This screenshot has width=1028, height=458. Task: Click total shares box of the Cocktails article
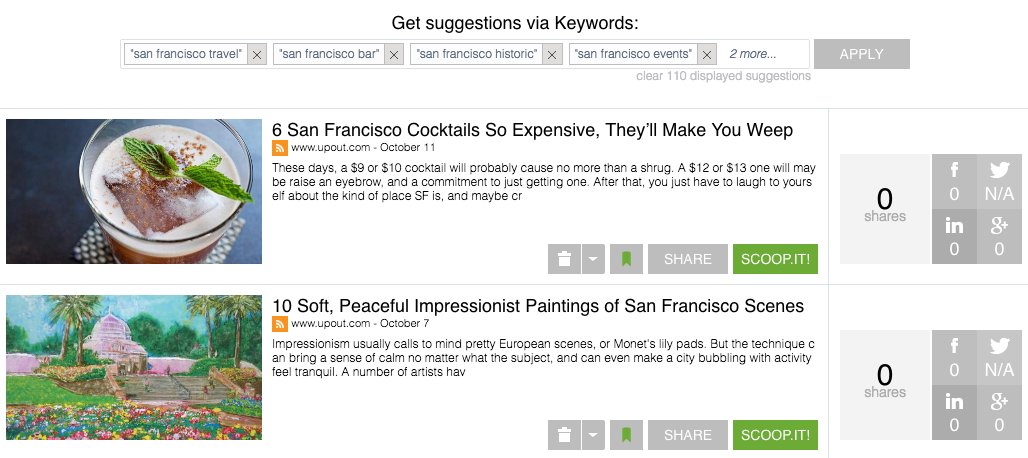884,209
